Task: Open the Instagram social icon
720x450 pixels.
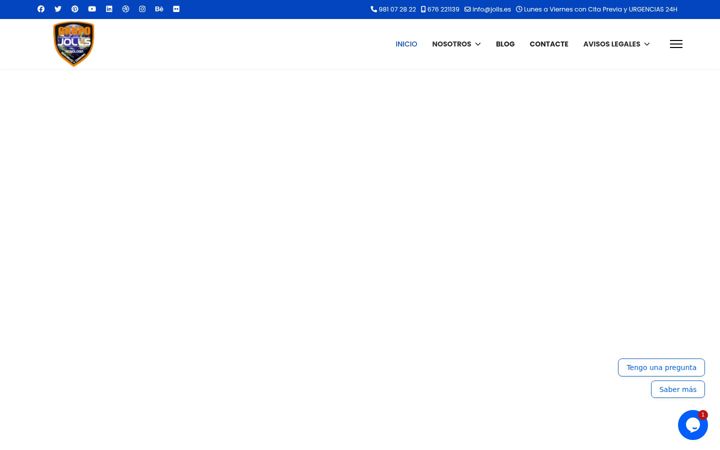Action: coord(142,9)
